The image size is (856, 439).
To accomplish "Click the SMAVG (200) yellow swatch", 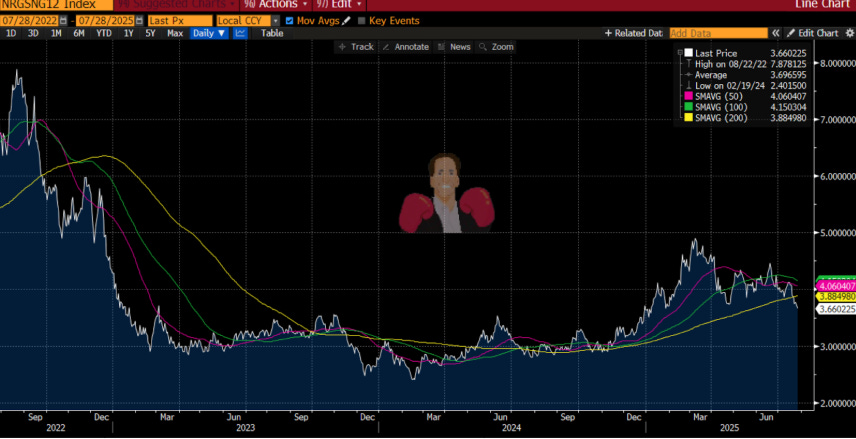I will (x=688, y=118).
